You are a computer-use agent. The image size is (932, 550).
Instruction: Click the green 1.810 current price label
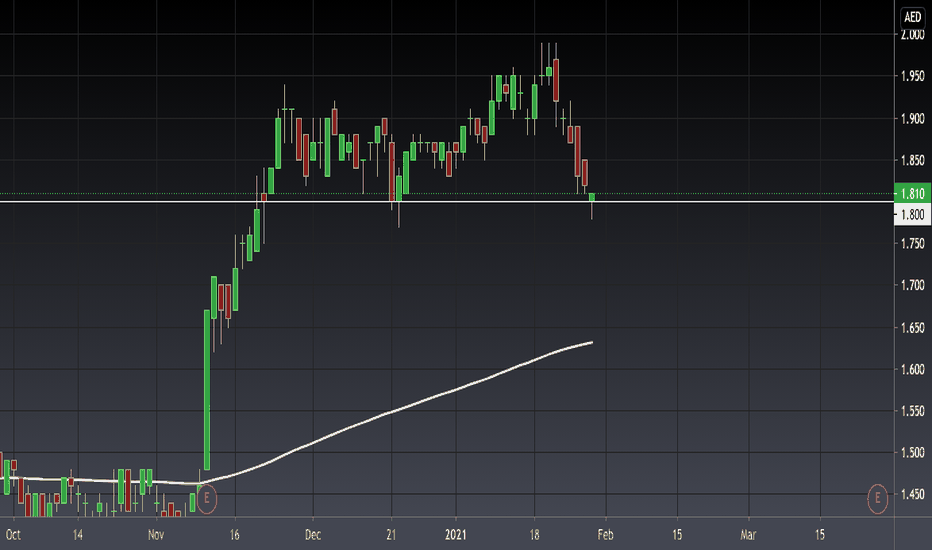click(x=912, y=193)
